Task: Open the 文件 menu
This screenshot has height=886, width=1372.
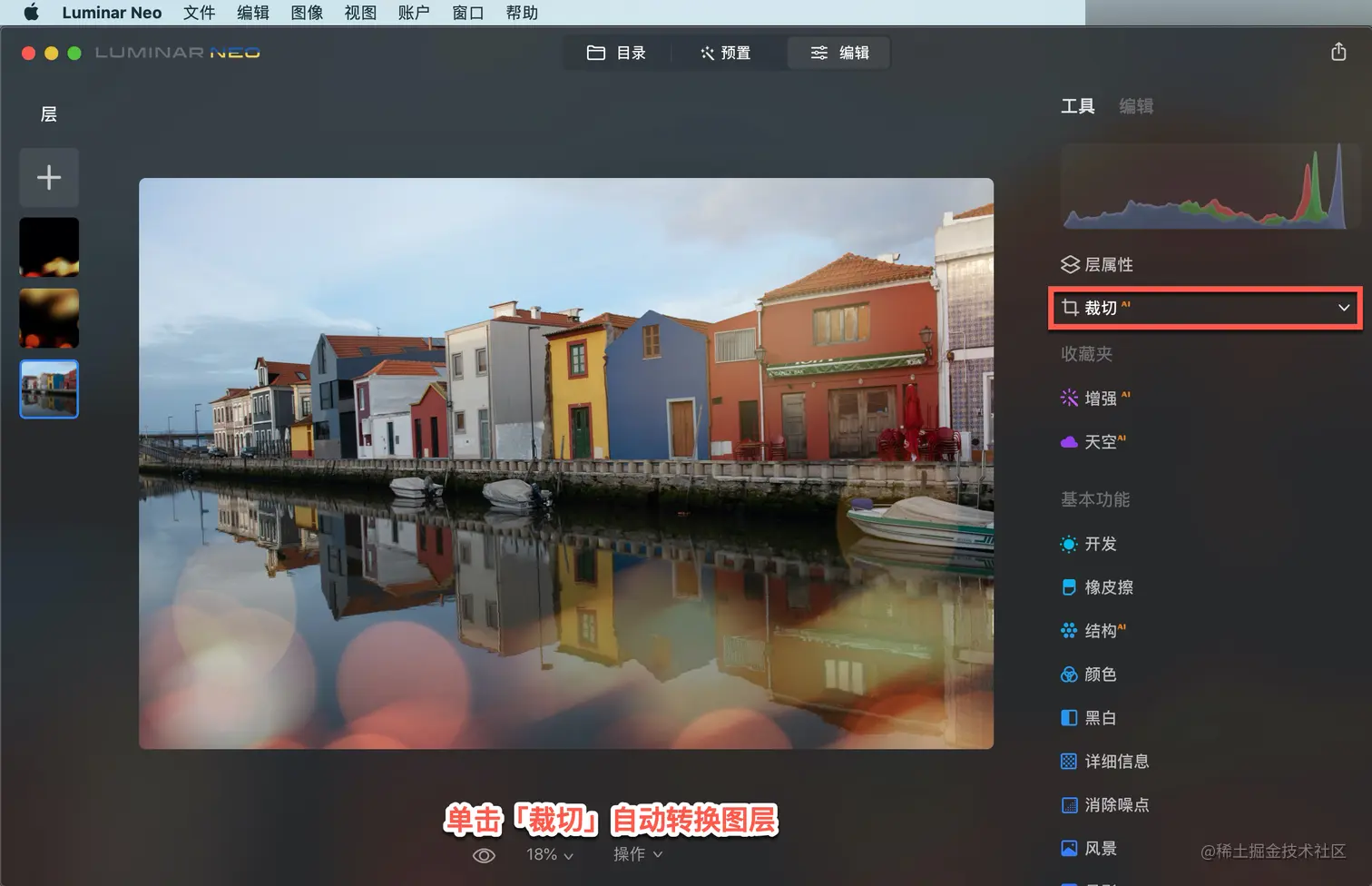Action: 199,13
